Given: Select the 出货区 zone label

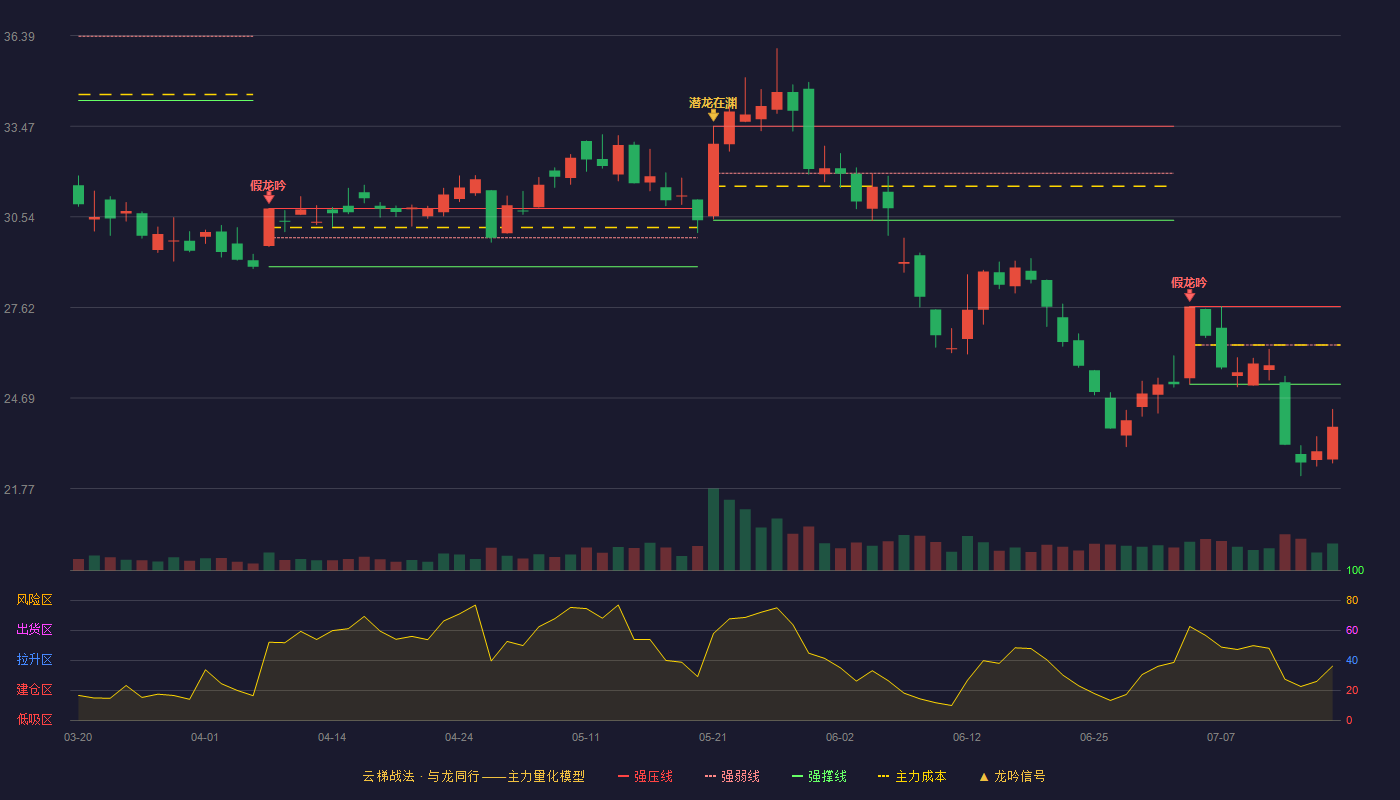Looking at the screenshot, I should [x=34, y=630].
